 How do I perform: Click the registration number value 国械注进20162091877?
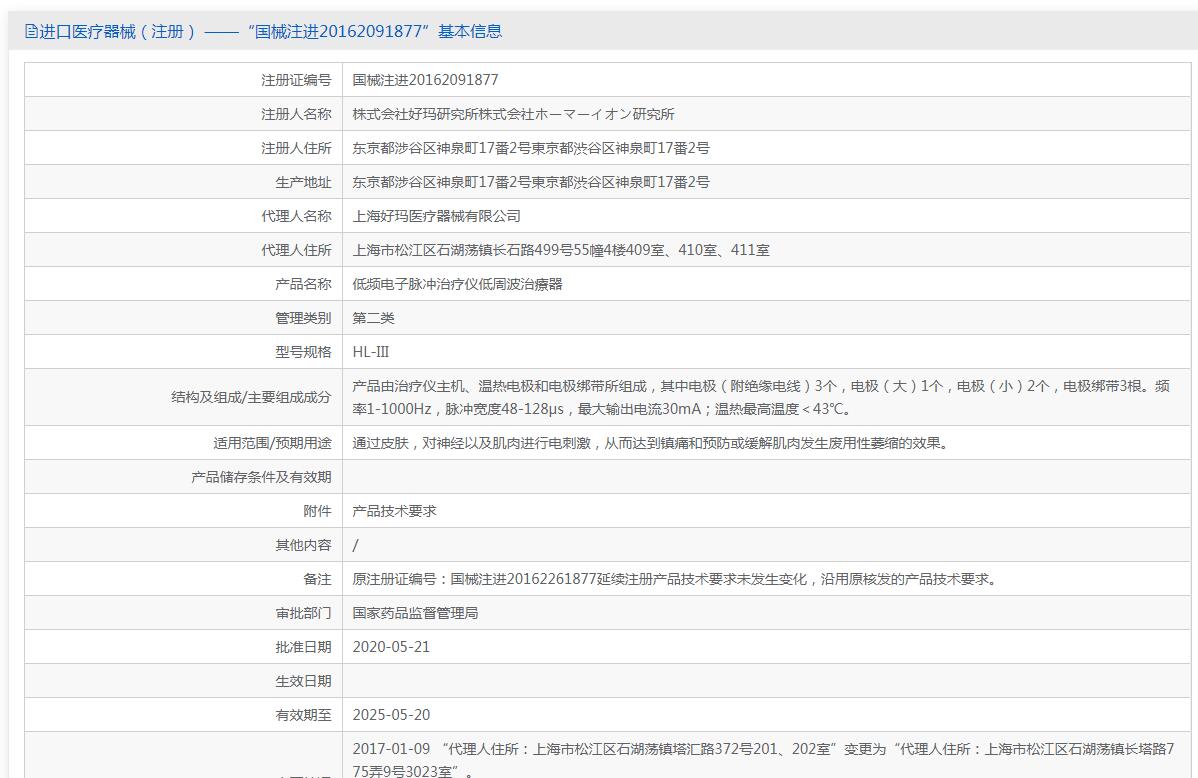425,80
